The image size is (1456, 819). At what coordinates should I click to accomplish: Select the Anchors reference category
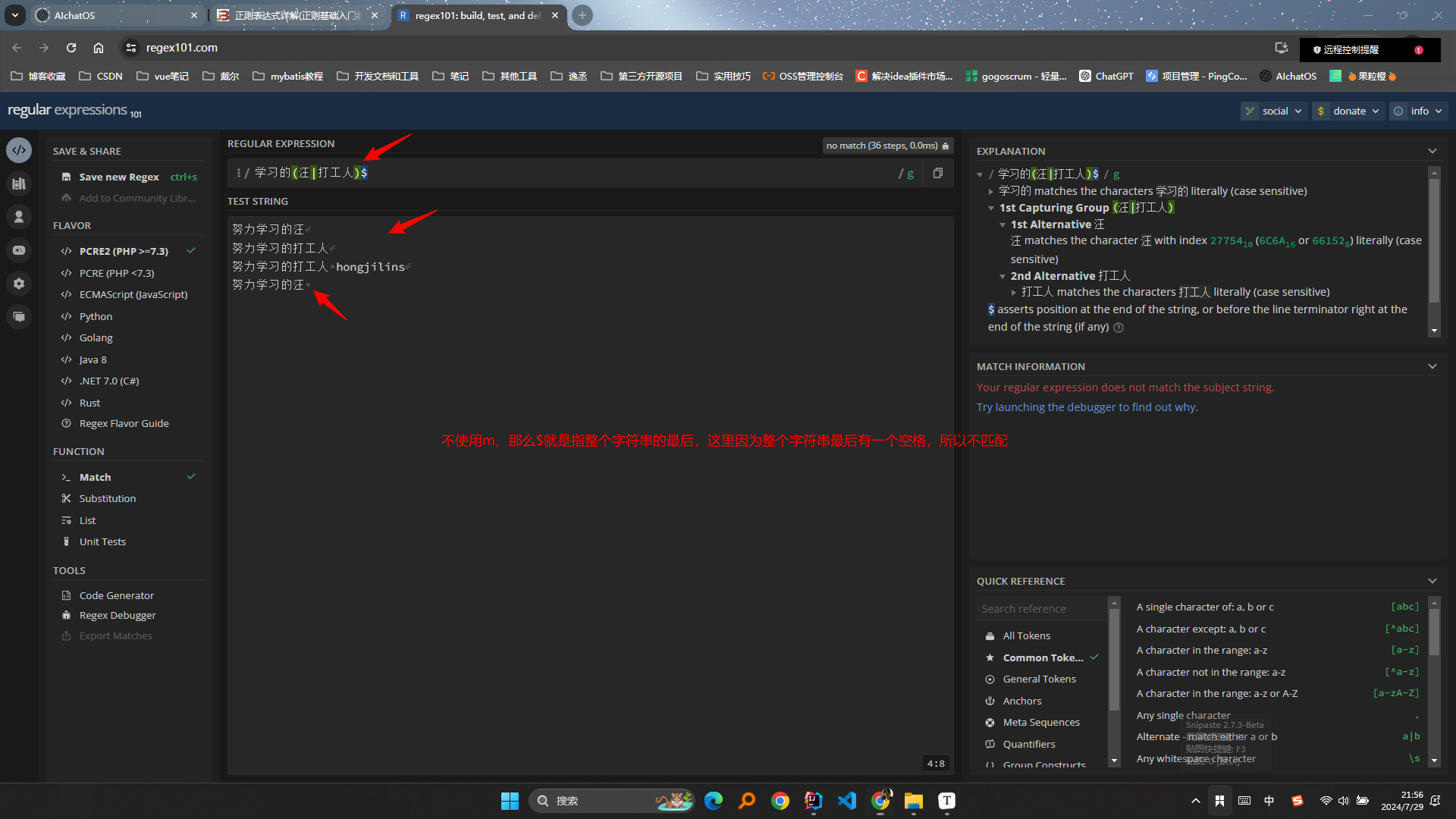tap(1021, 701)
